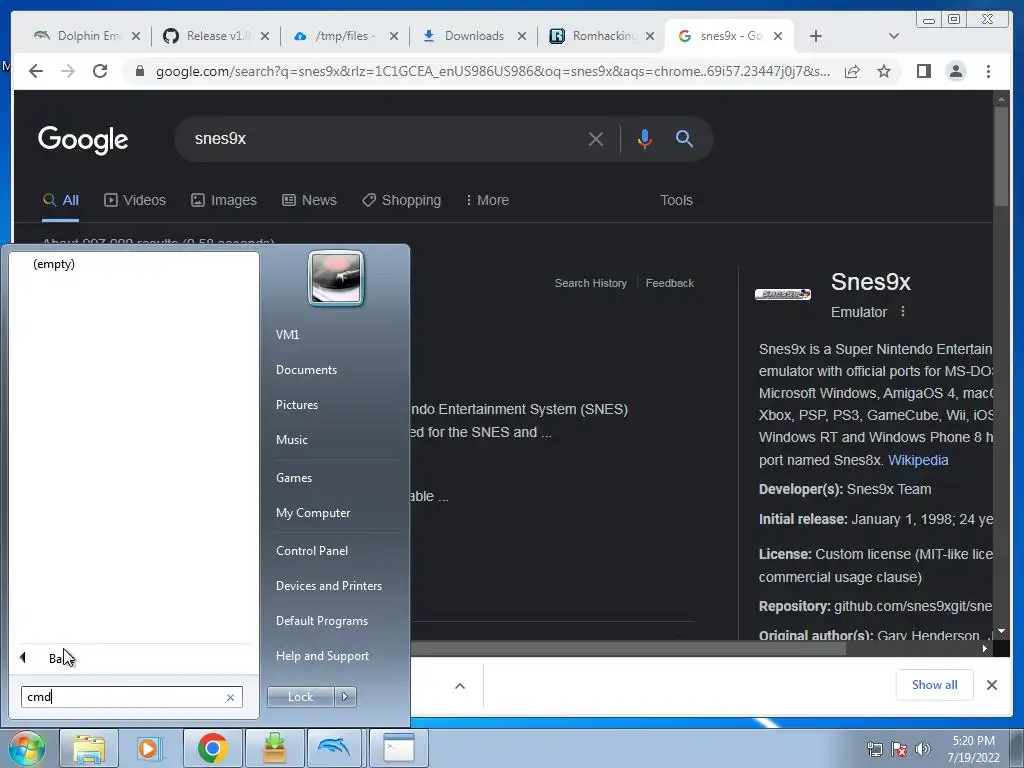Click the user account picture in Start menu
The image size is (1024, 768).
[x=336, y=278]
